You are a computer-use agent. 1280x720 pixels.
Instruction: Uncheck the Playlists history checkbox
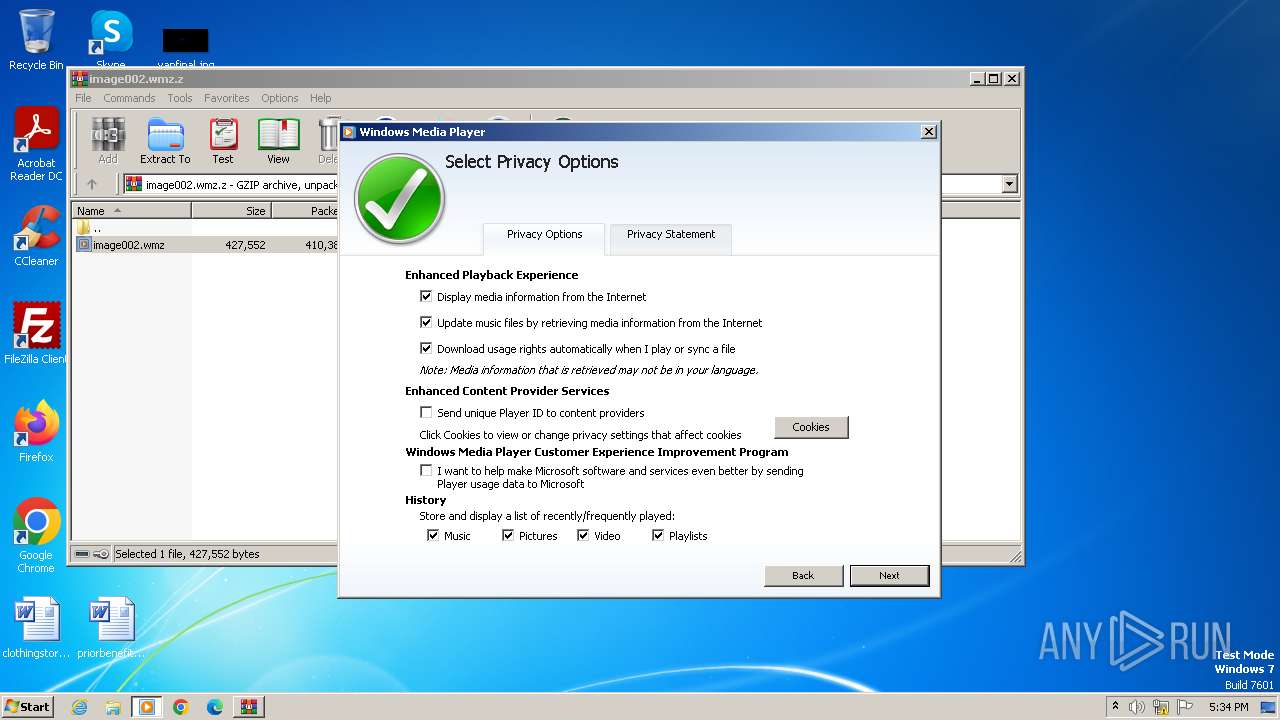658,536
